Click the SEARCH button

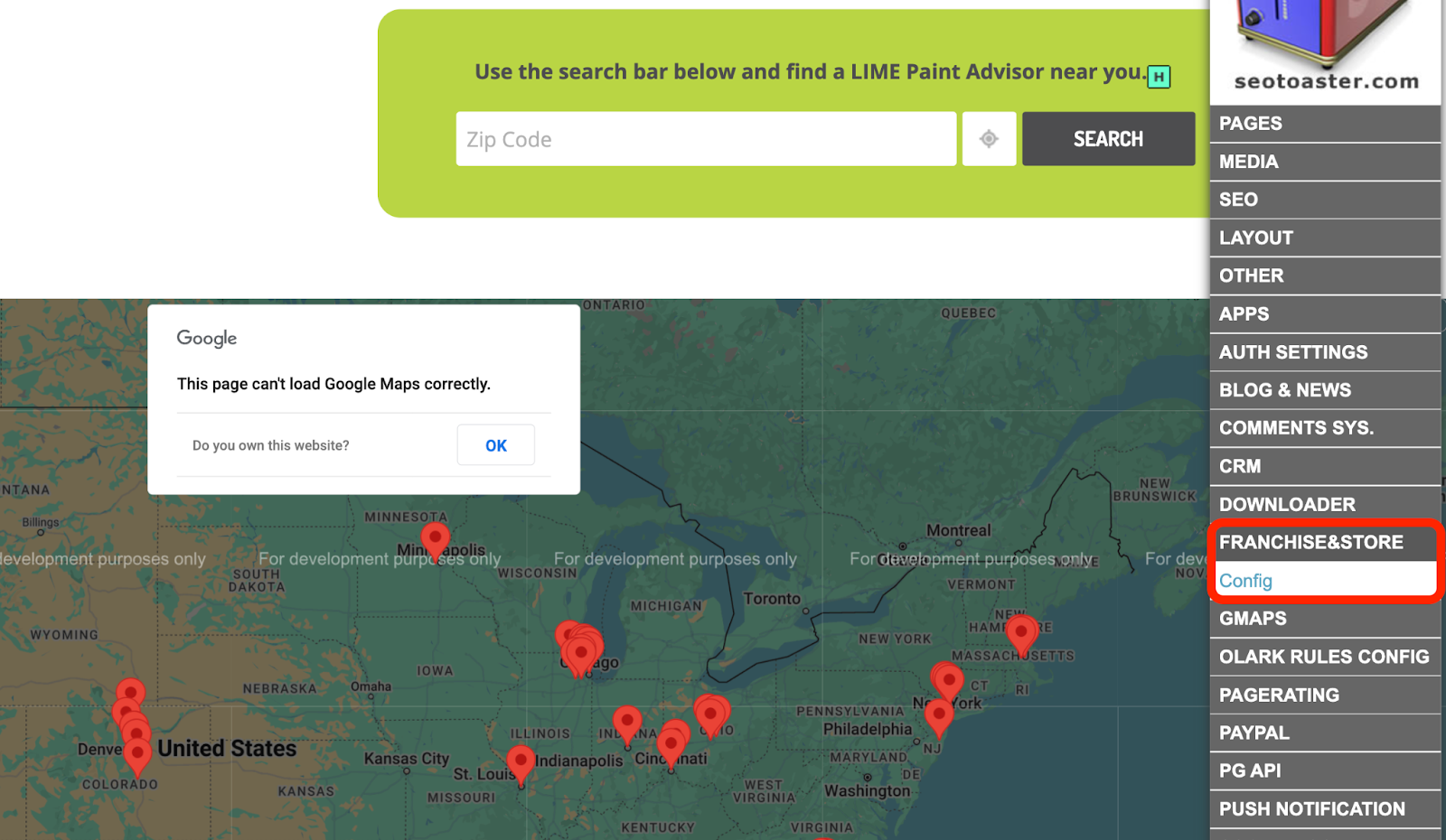[x=1109, y=139]
